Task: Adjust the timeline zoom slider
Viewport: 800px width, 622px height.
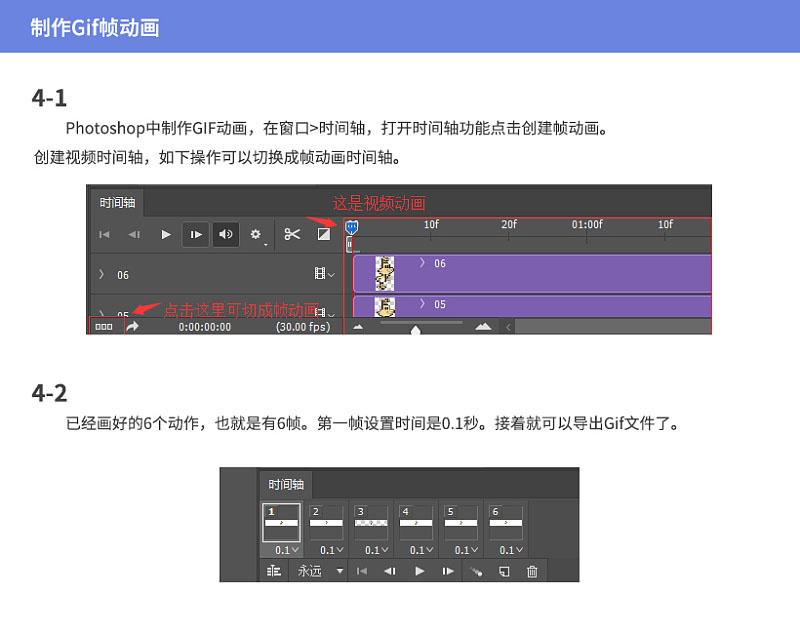Action: point(416,330)
